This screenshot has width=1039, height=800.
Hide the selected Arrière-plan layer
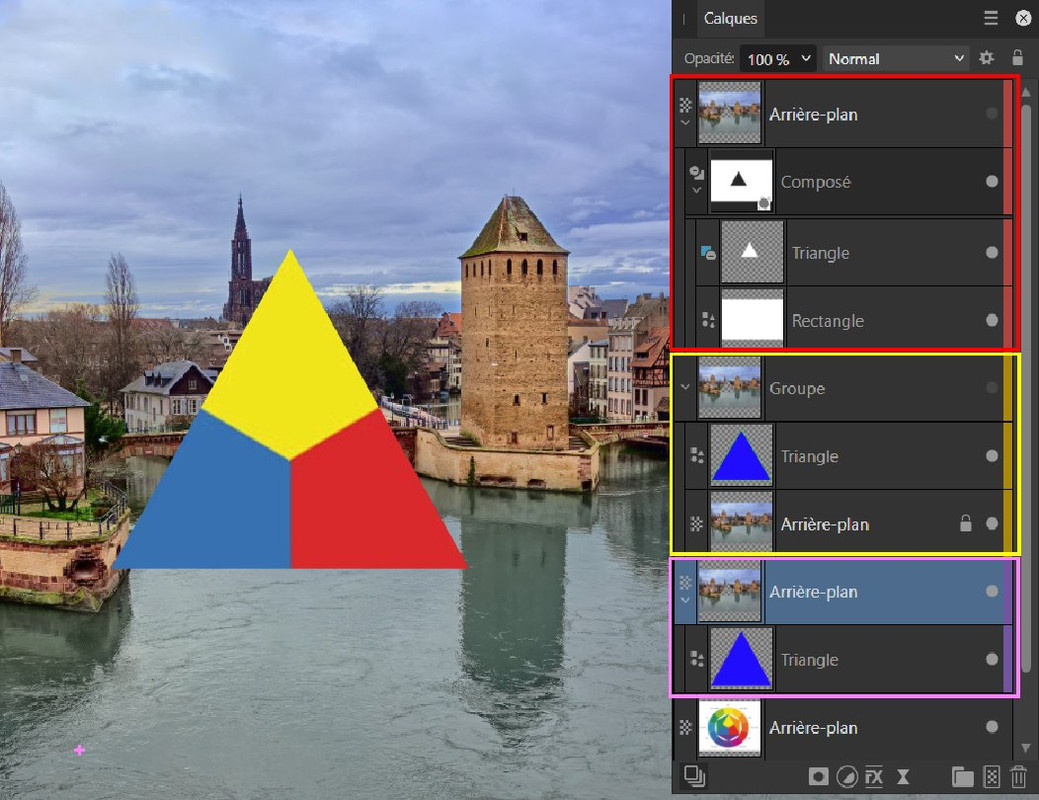(991, 591)
